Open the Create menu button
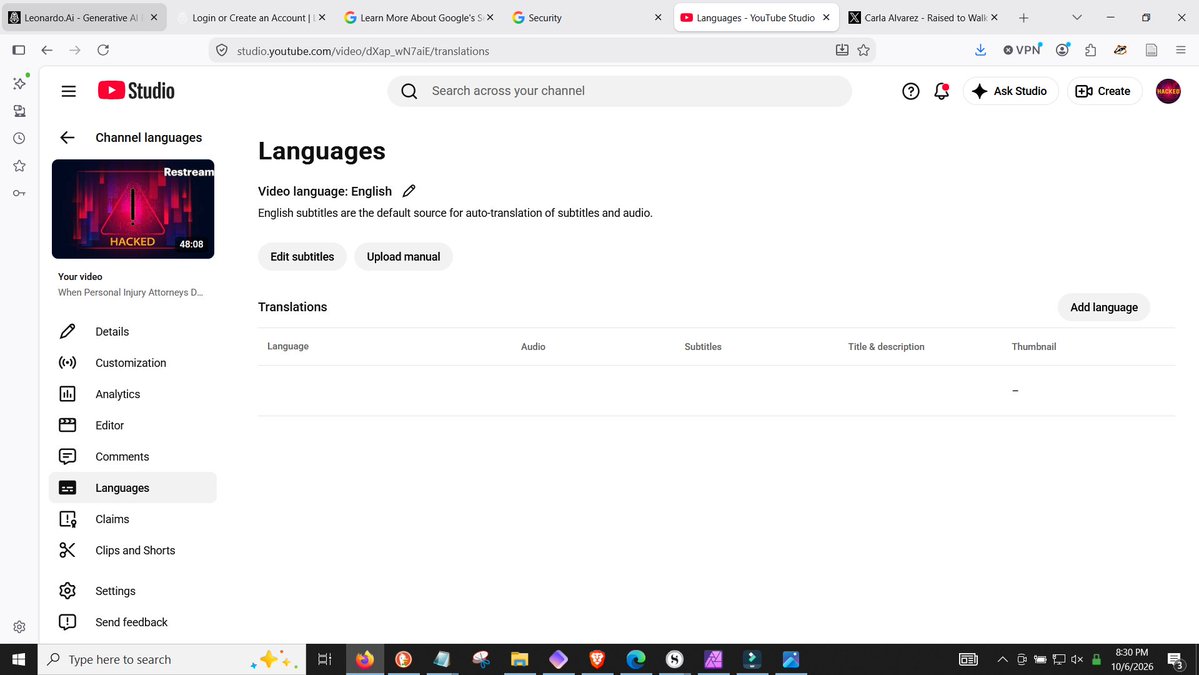Screen dimensions: 1199x675 [x=1103, y=91]
